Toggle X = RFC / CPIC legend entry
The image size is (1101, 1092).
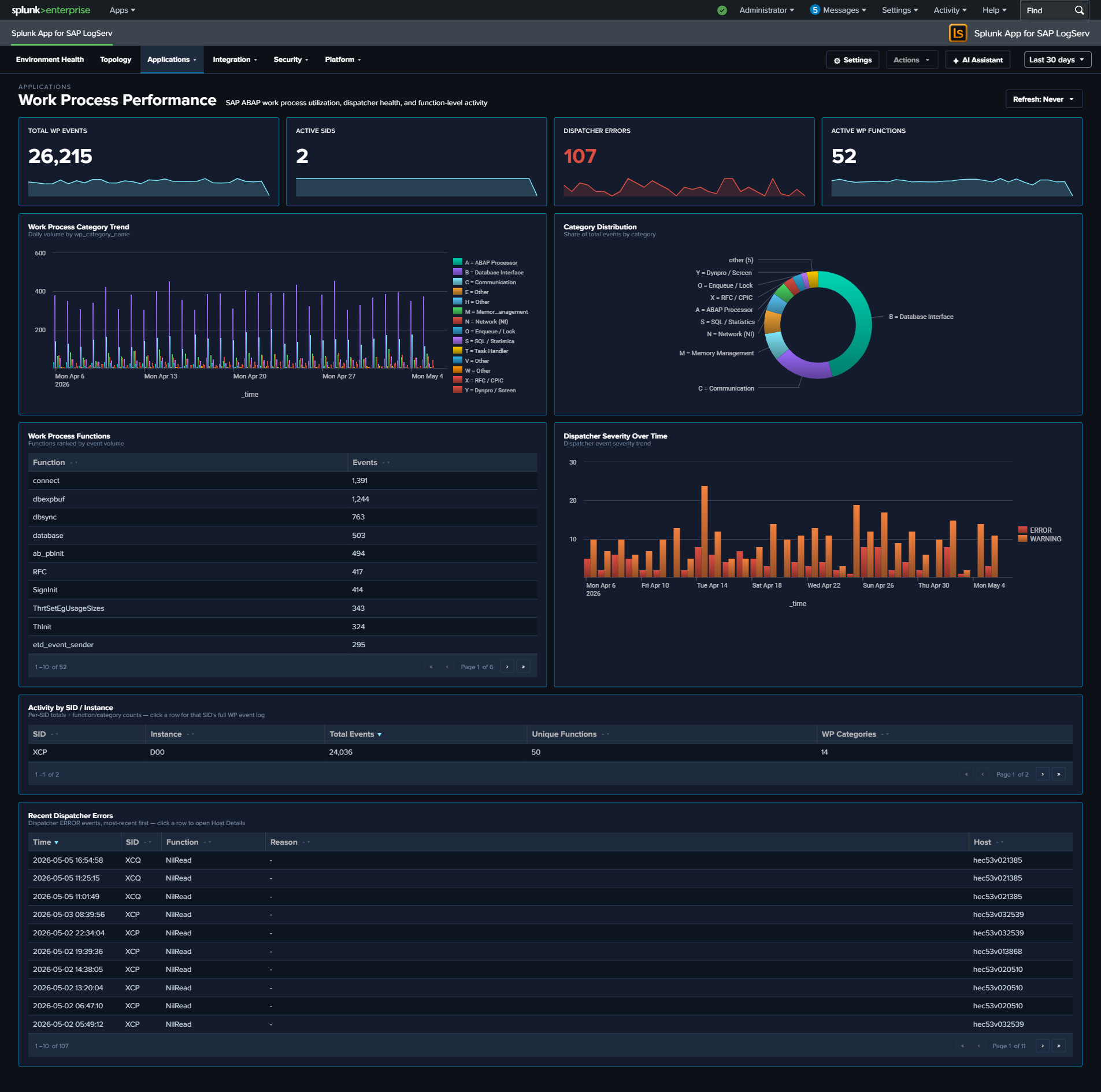[x=479, y=380]
